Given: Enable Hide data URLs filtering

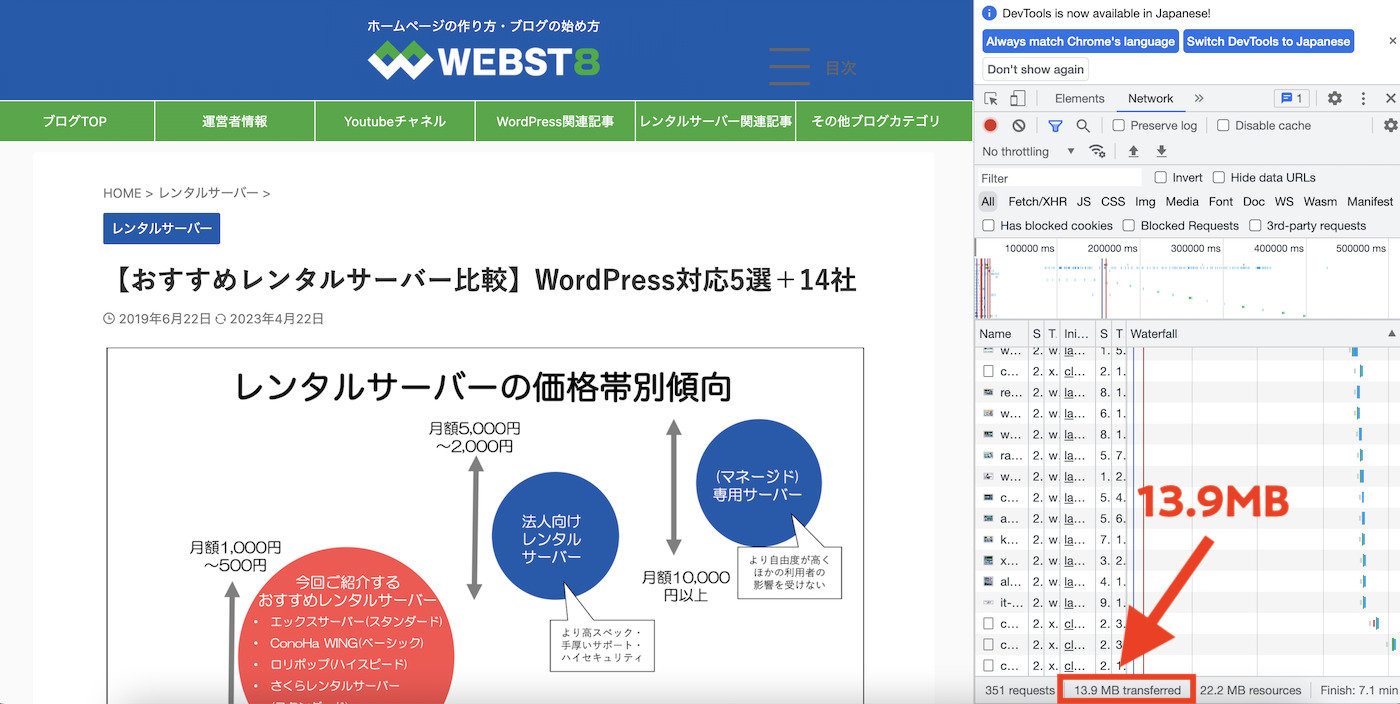Looking at the screenshot, I should click(1219, 177).
